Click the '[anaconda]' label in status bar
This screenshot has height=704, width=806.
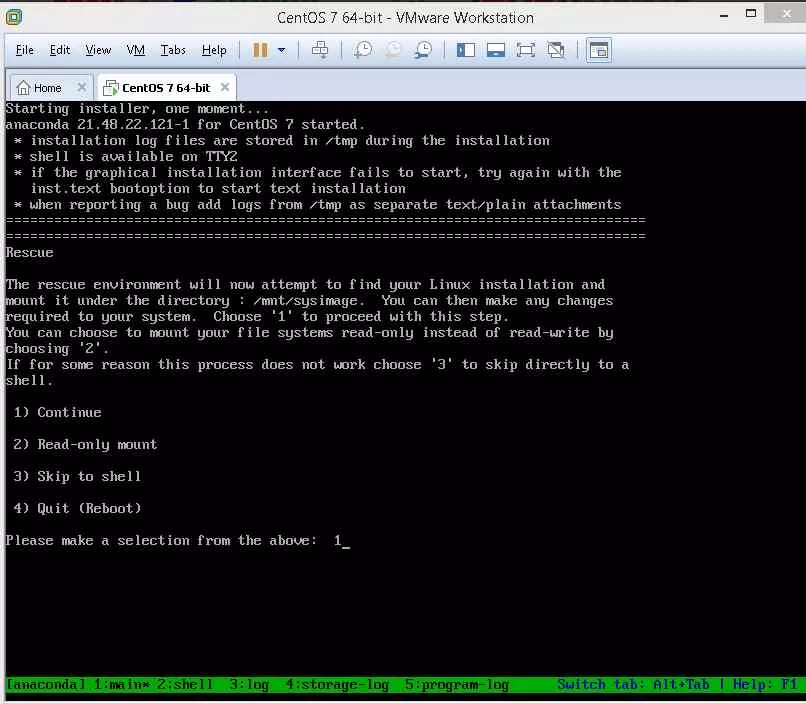[x=46, y=684]
